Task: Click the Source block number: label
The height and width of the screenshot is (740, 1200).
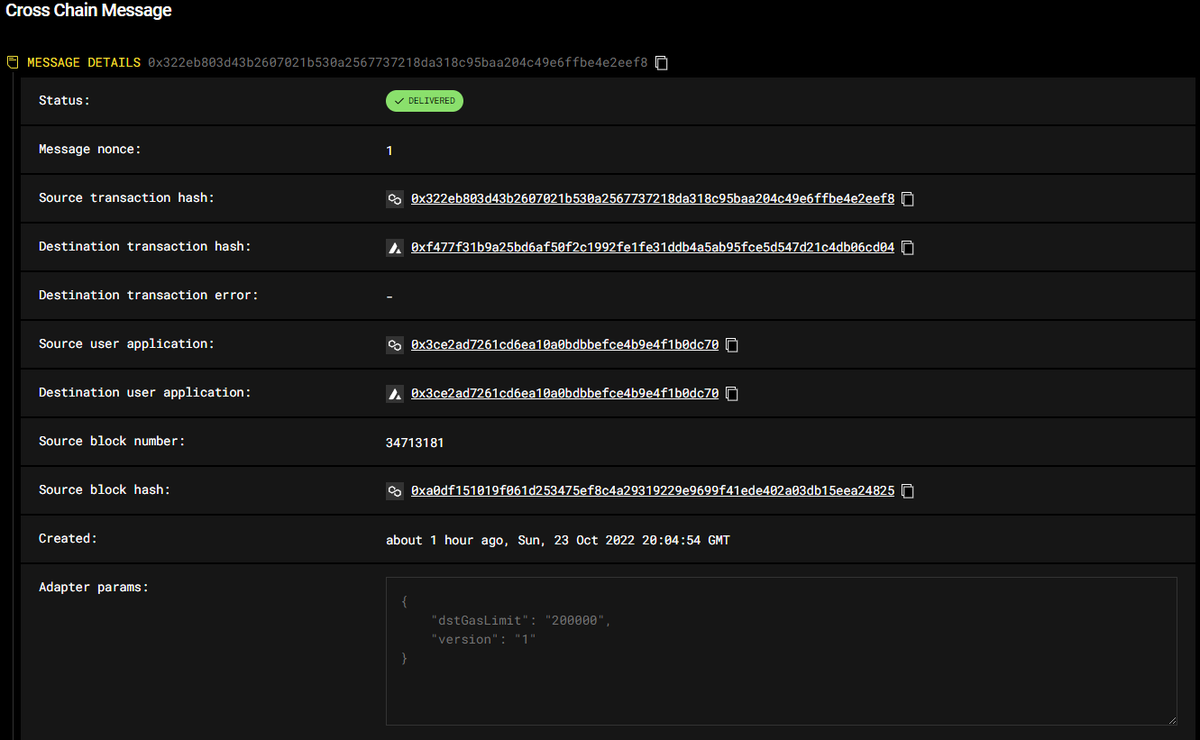Action: (x=112, y=441)
